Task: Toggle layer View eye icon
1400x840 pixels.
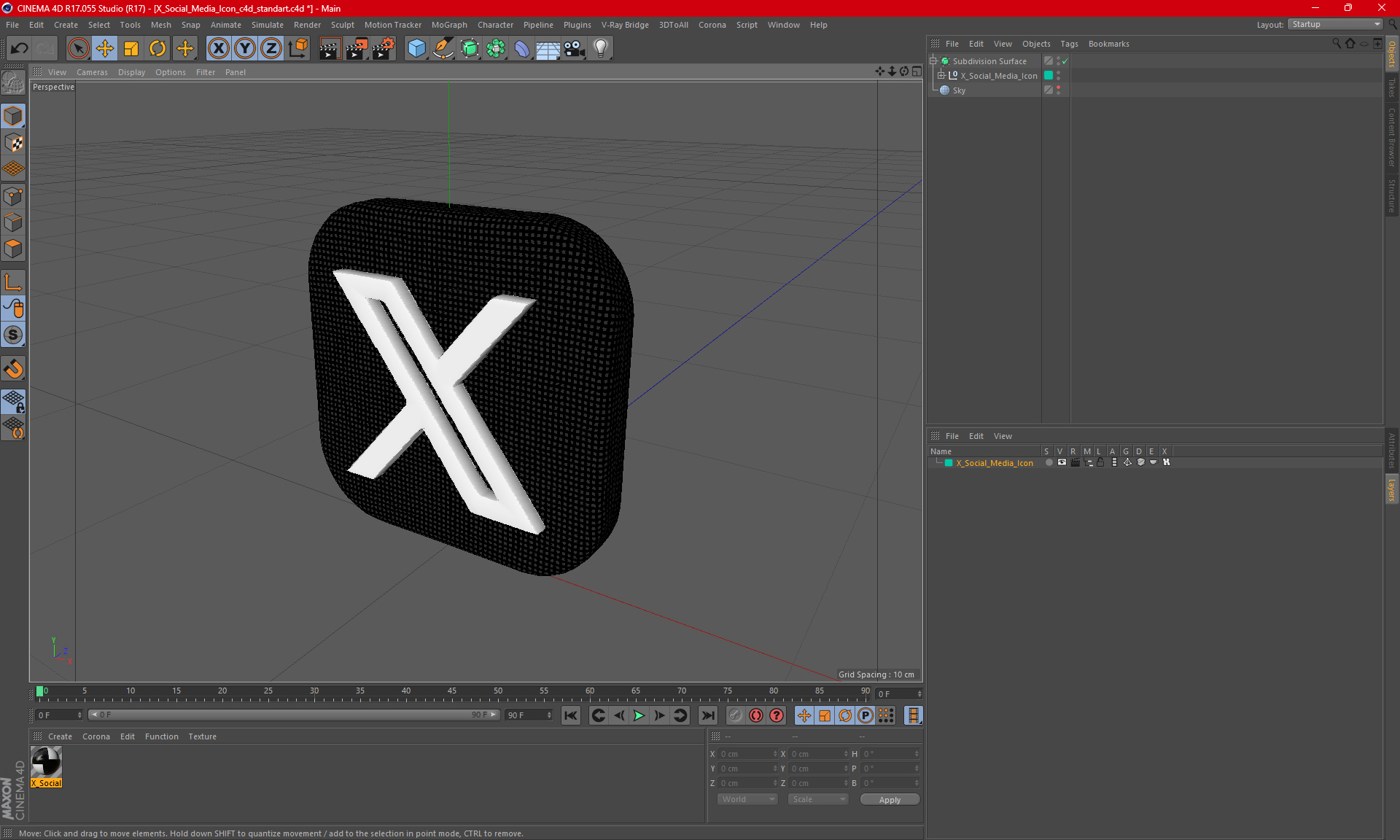Action: click(x=1062, y=462)
